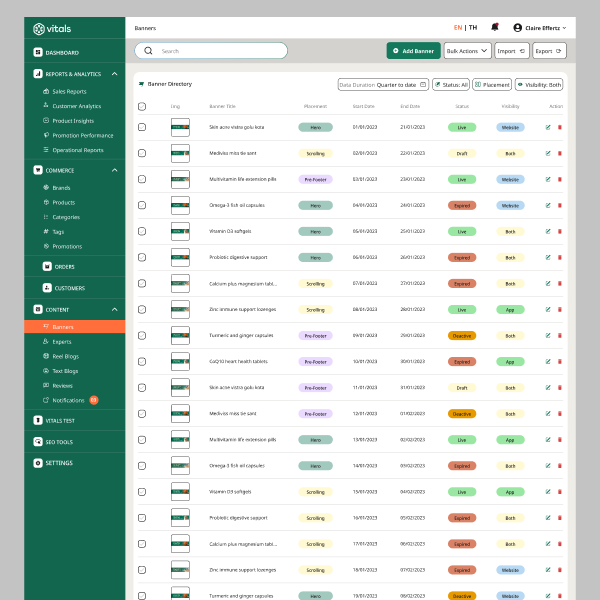Viewport: 600px width, 600px height.
Task: Delete the banner starting 11/01/2023
Action: 559,387
